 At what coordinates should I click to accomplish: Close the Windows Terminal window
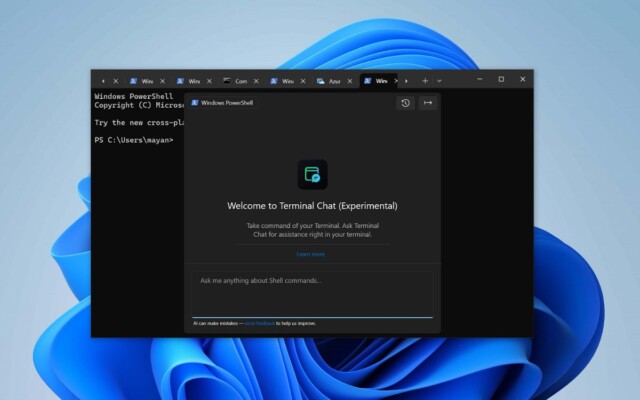(522, 79)
